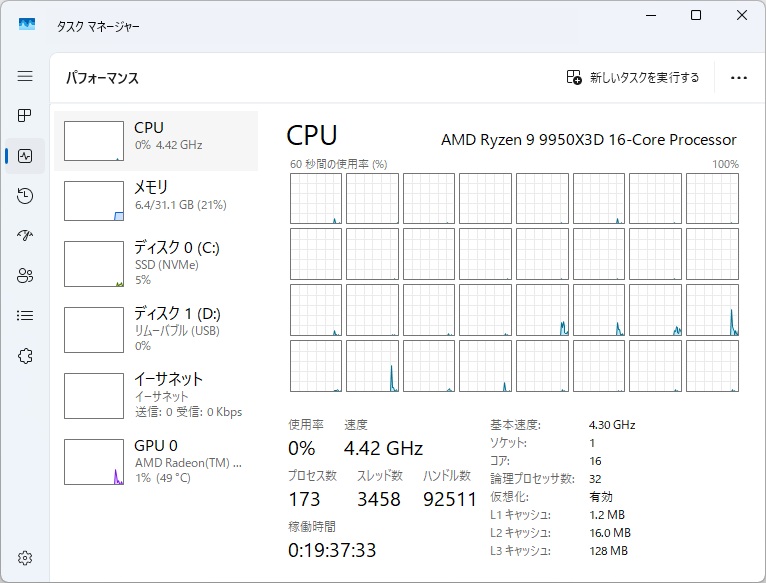This screenshot has width=766, height=583.
Task: Select the Ethernet performance entry
Action: coord(156,395)
